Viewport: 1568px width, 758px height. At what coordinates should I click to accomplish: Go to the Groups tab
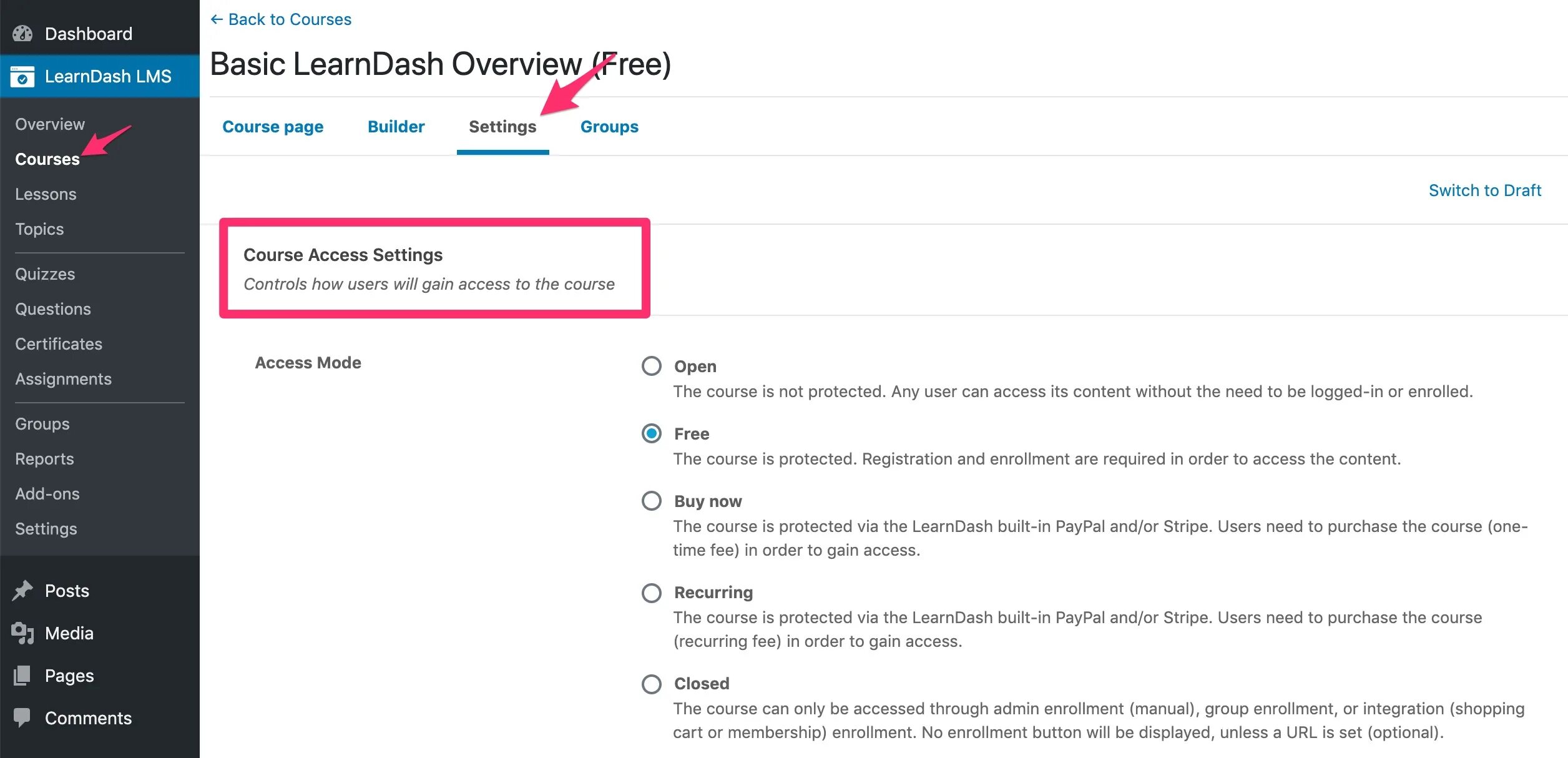coord(609,127)
